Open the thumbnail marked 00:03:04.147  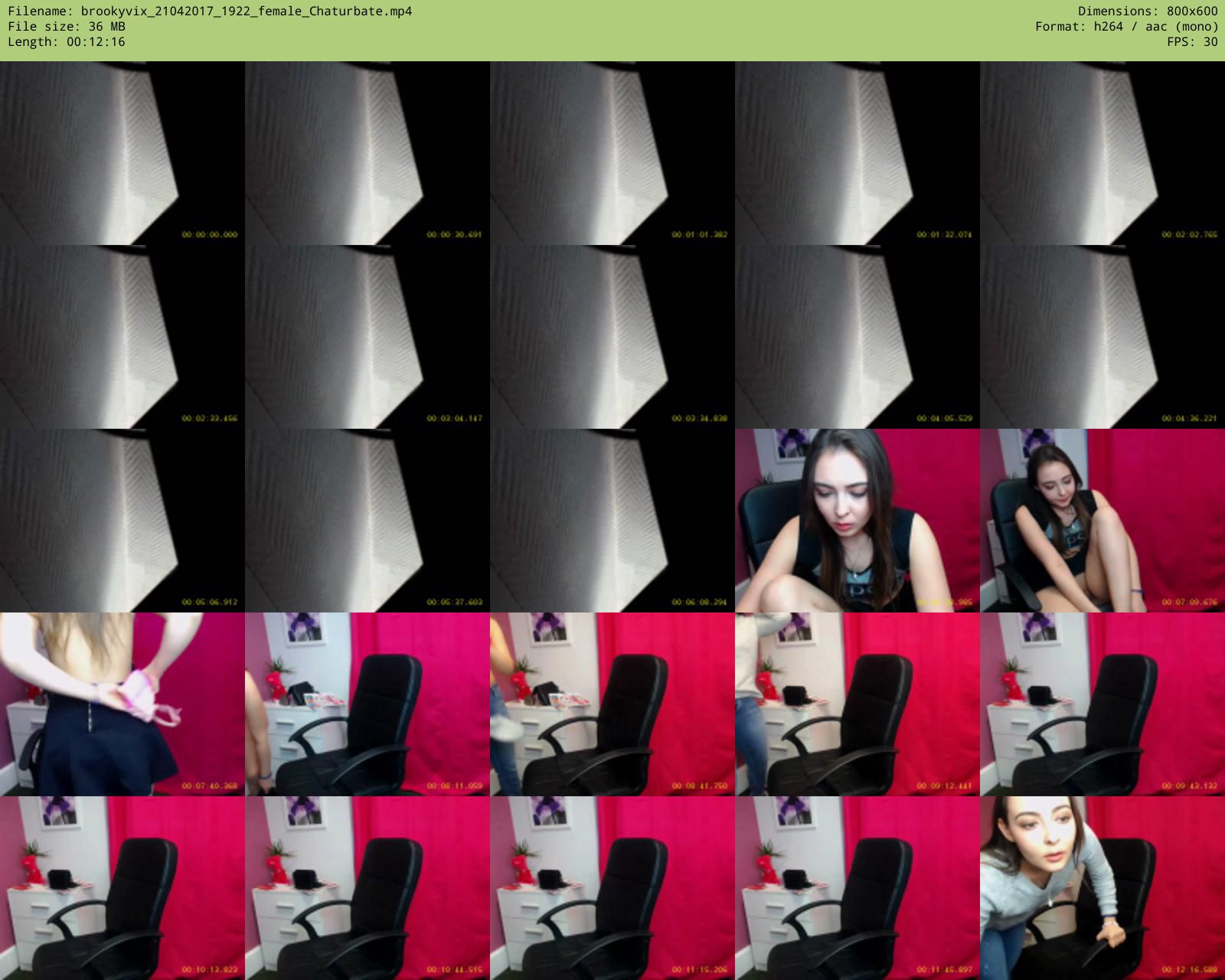(367, 337)
